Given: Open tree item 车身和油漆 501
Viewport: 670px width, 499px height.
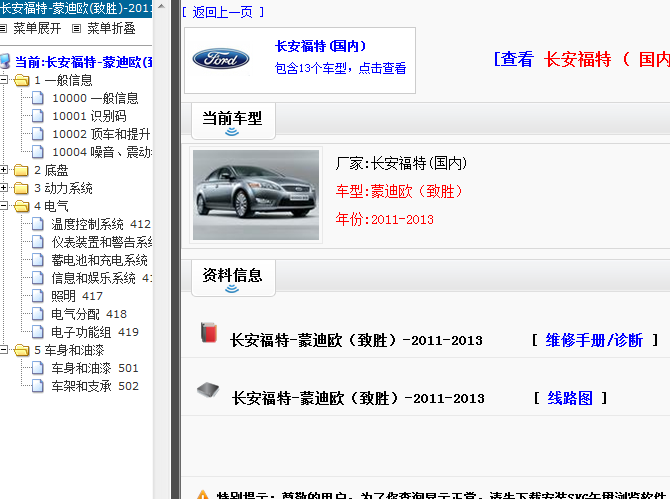Looking at the screenshot, I should (x=95, y=368).
